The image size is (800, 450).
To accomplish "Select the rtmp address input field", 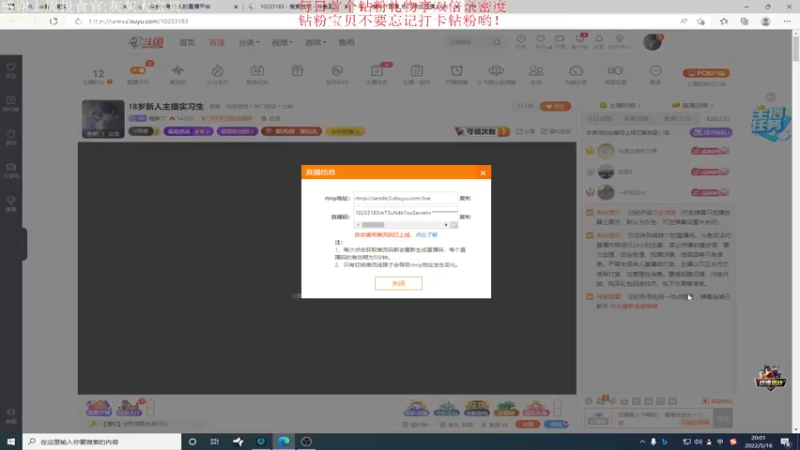I will click(406, 198).
